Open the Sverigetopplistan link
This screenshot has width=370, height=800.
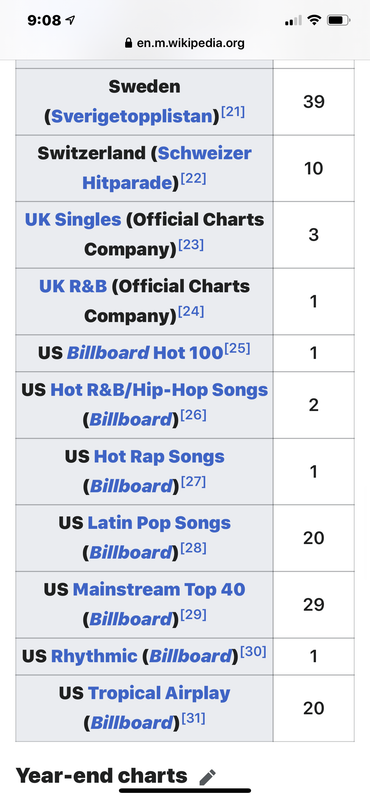(132, 116)
